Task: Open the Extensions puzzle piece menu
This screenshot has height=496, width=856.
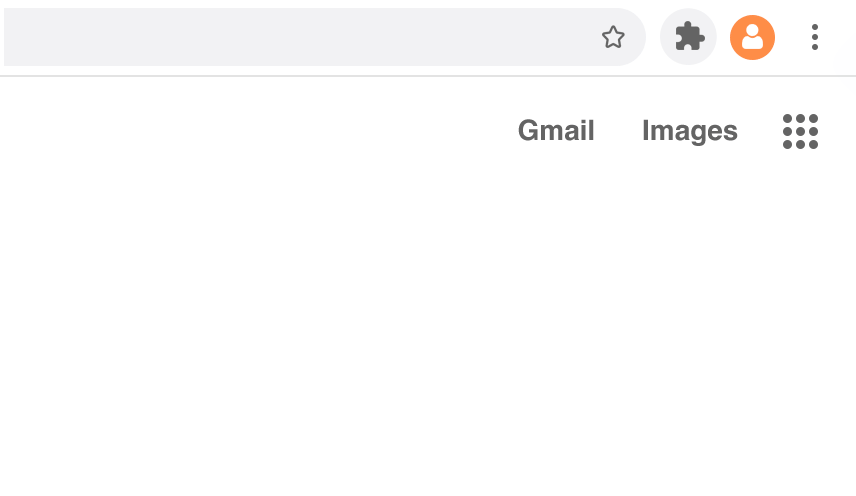Action: pyautogui.click(x=689, y=38)
